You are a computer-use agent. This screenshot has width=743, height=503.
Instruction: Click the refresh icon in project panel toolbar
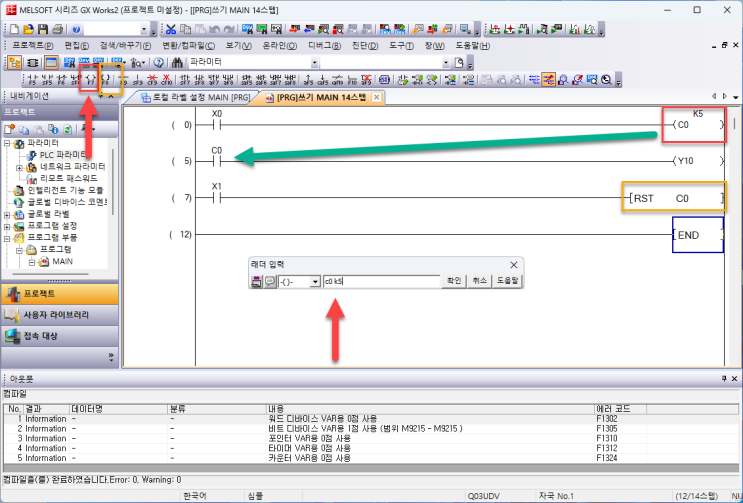(x=68, y=129)
